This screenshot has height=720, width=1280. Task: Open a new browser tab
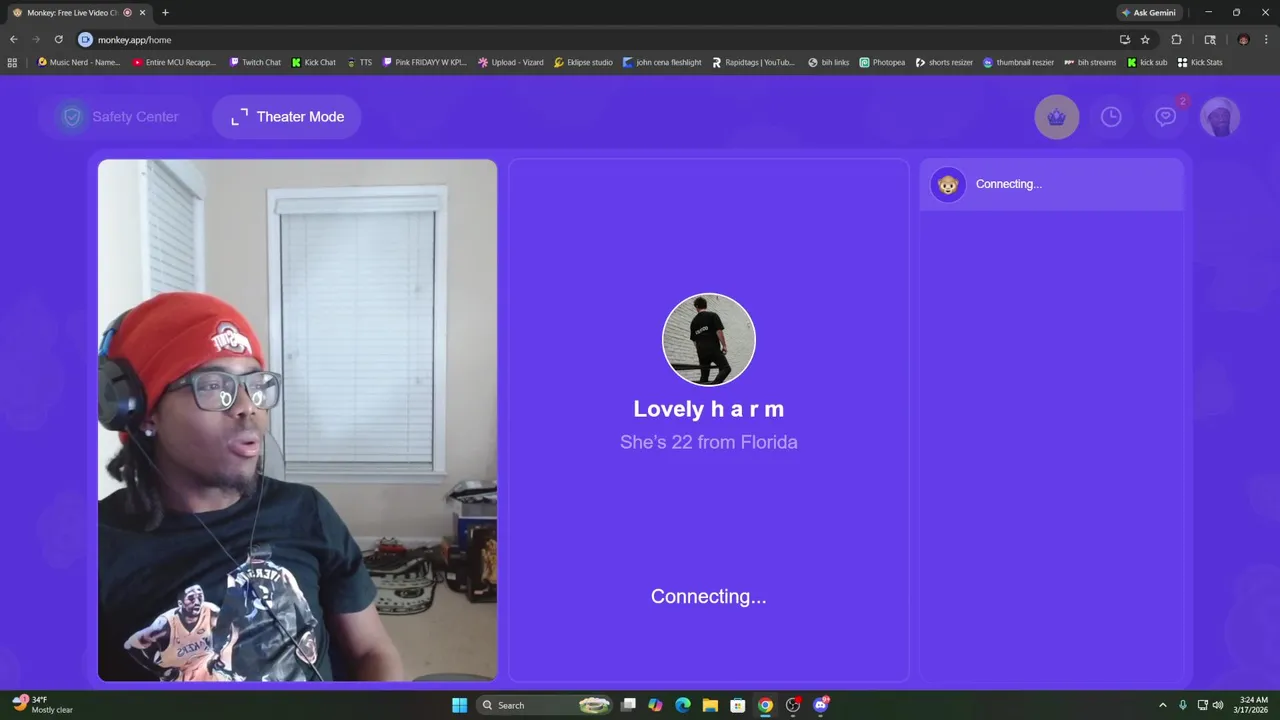point(165,13)
